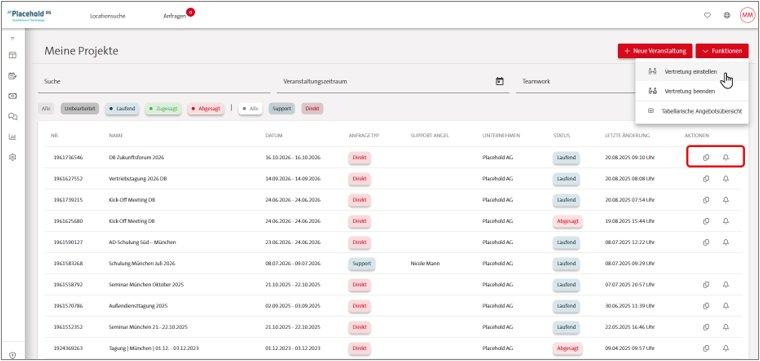Image resolution: width=760 pixels, height=361 pixels.
Task: Click timestamp 09.04.2025 09:57 Uhr
Action: (x=630, y=348)
